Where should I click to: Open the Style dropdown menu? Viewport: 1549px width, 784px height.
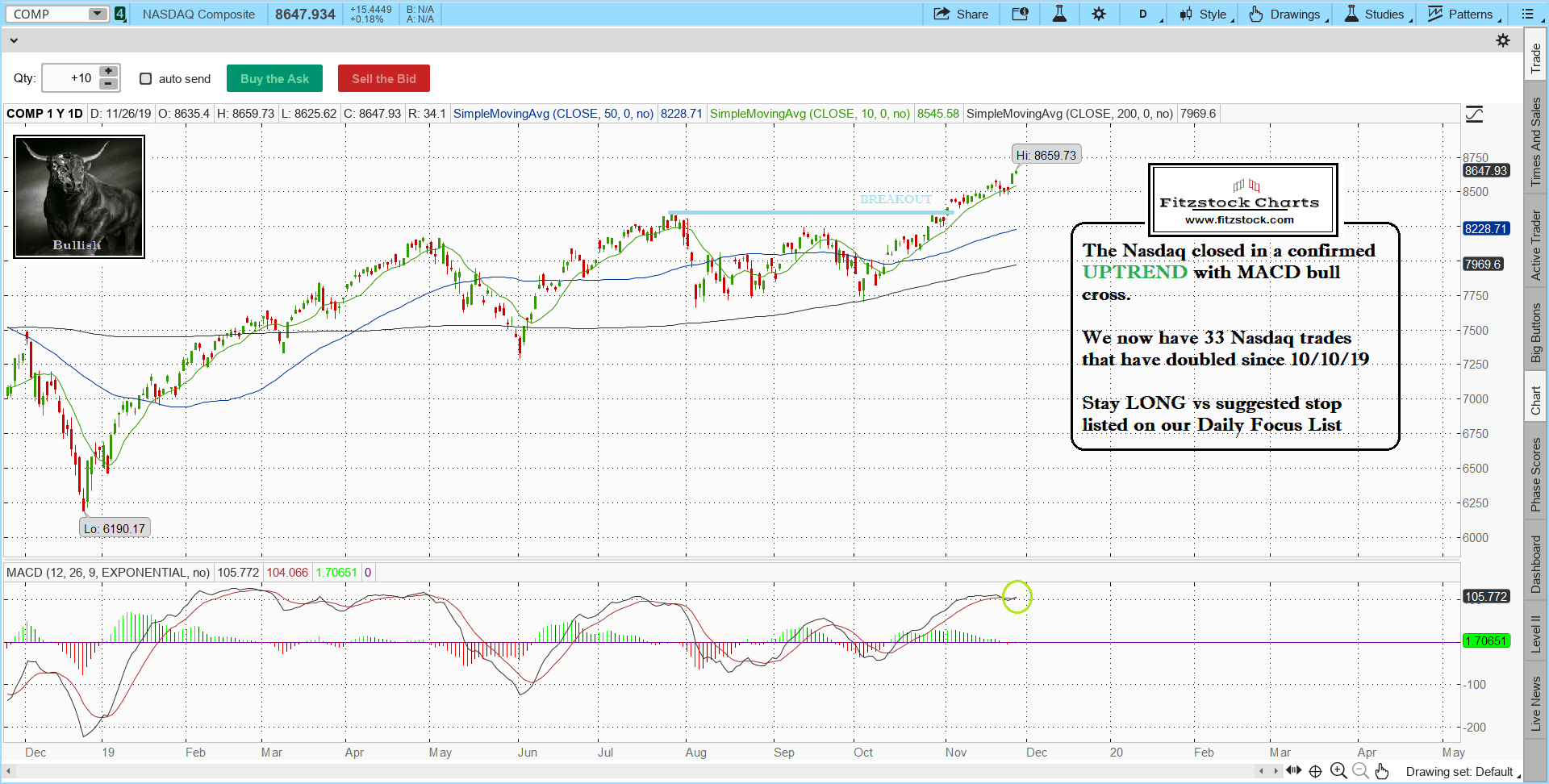coord(1206,14)
